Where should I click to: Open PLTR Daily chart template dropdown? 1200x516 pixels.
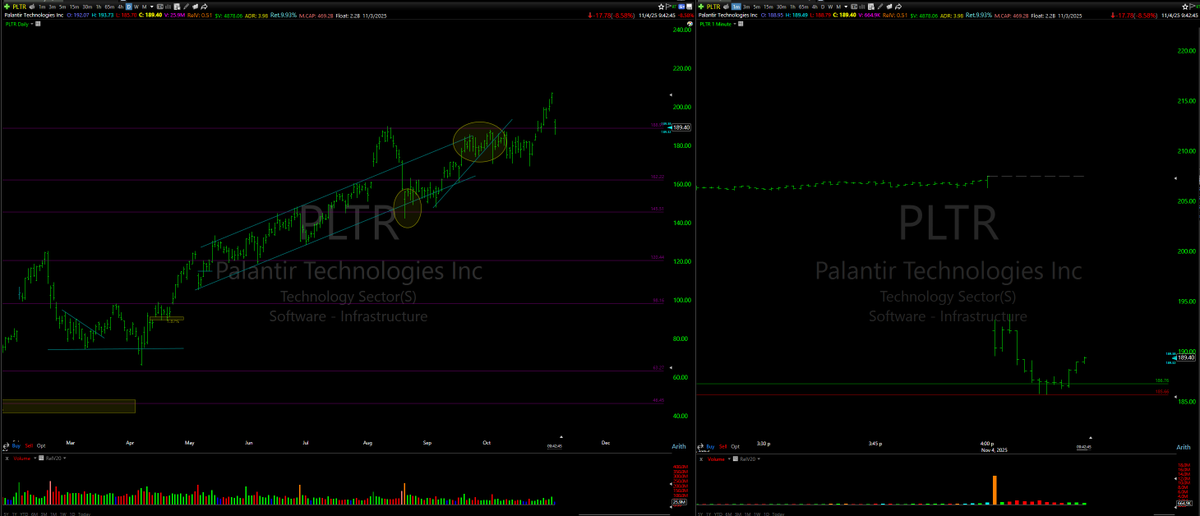(x=32, y=24)
